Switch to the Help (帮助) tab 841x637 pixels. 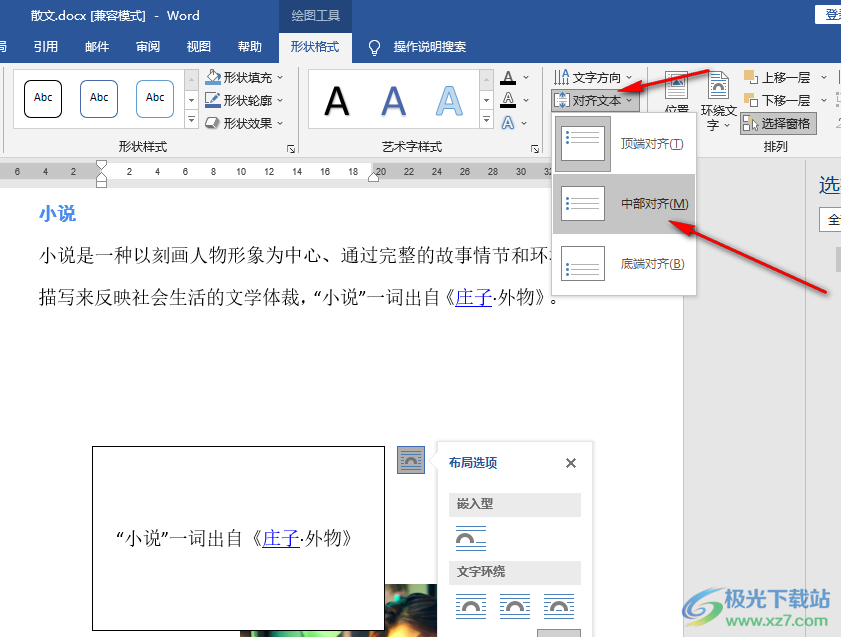(250, 47)
